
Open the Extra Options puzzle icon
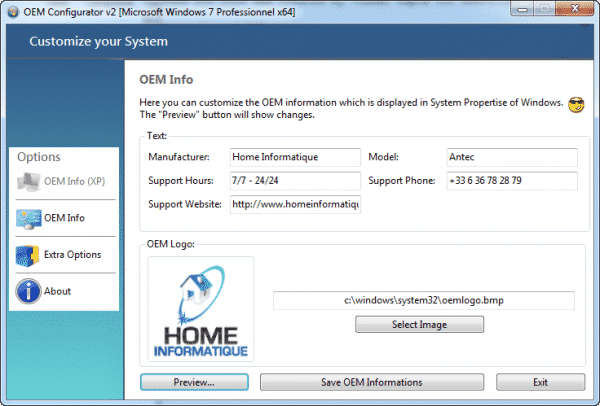tap(28, 255)
